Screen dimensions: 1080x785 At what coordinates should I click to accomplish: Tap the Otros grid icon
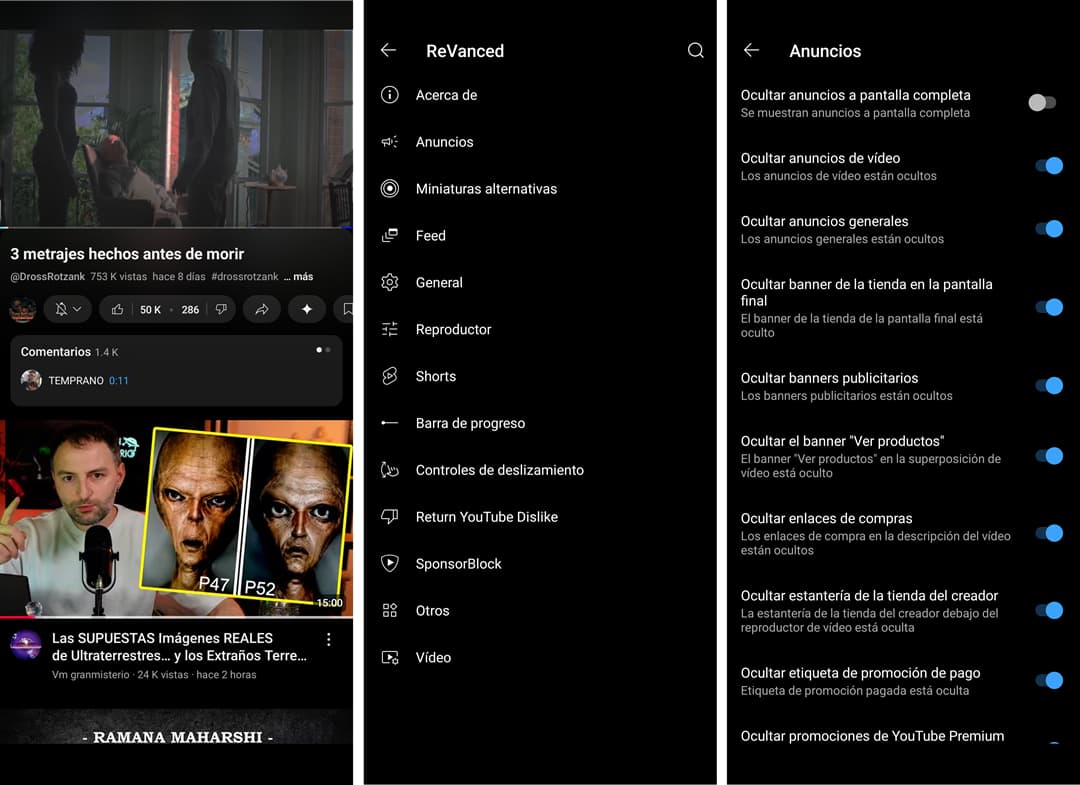click(390, 610)
